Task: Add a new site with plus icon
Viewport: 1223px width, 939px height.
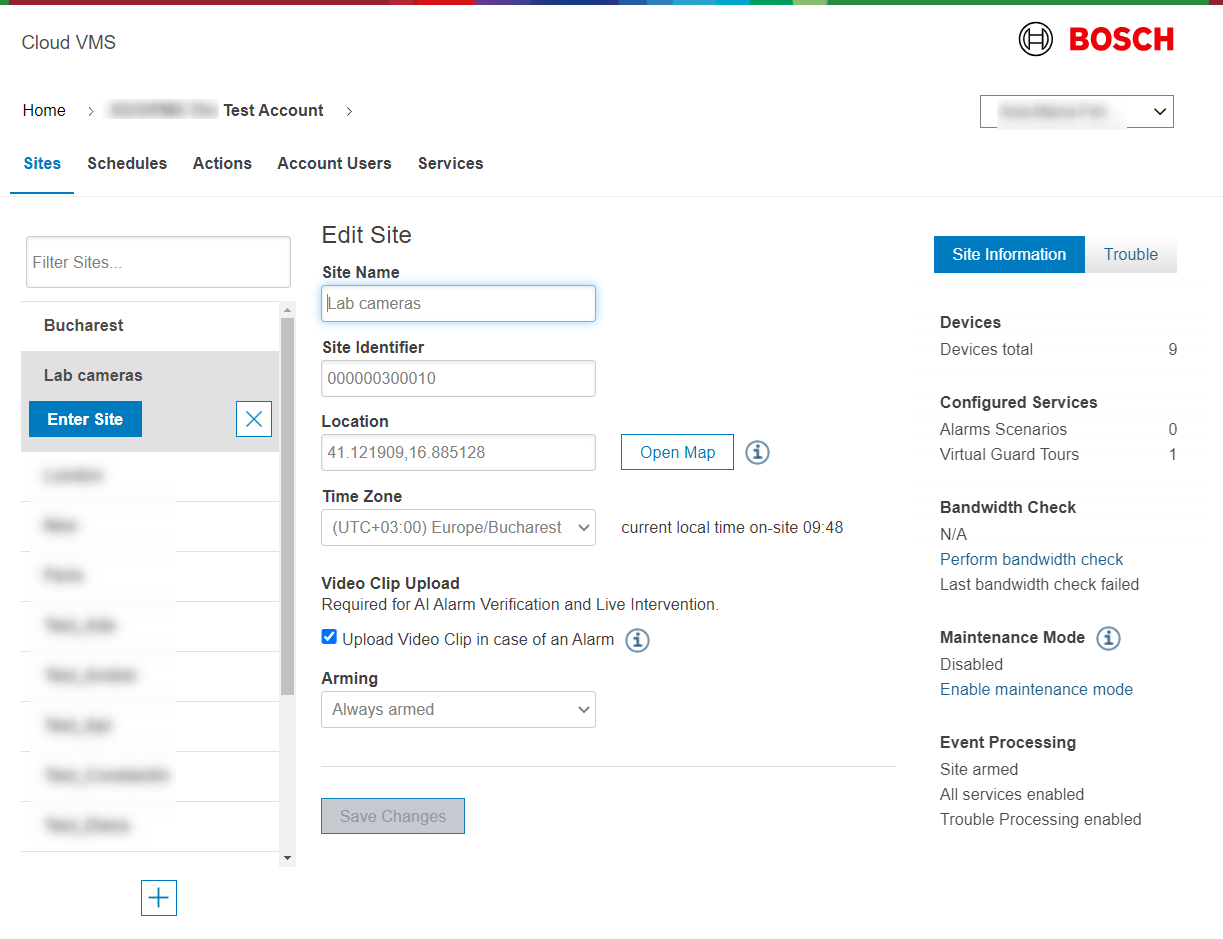Action: (159, 898)
